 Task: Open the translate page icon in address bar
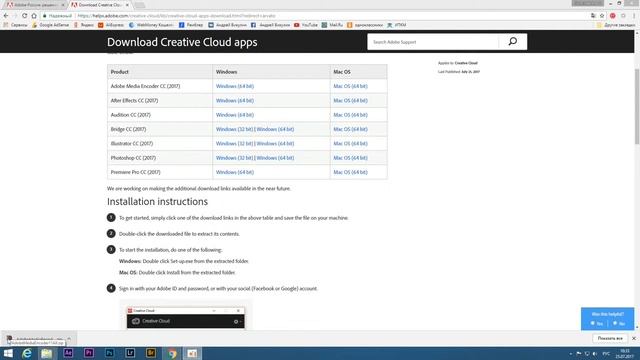click(593, 16)
